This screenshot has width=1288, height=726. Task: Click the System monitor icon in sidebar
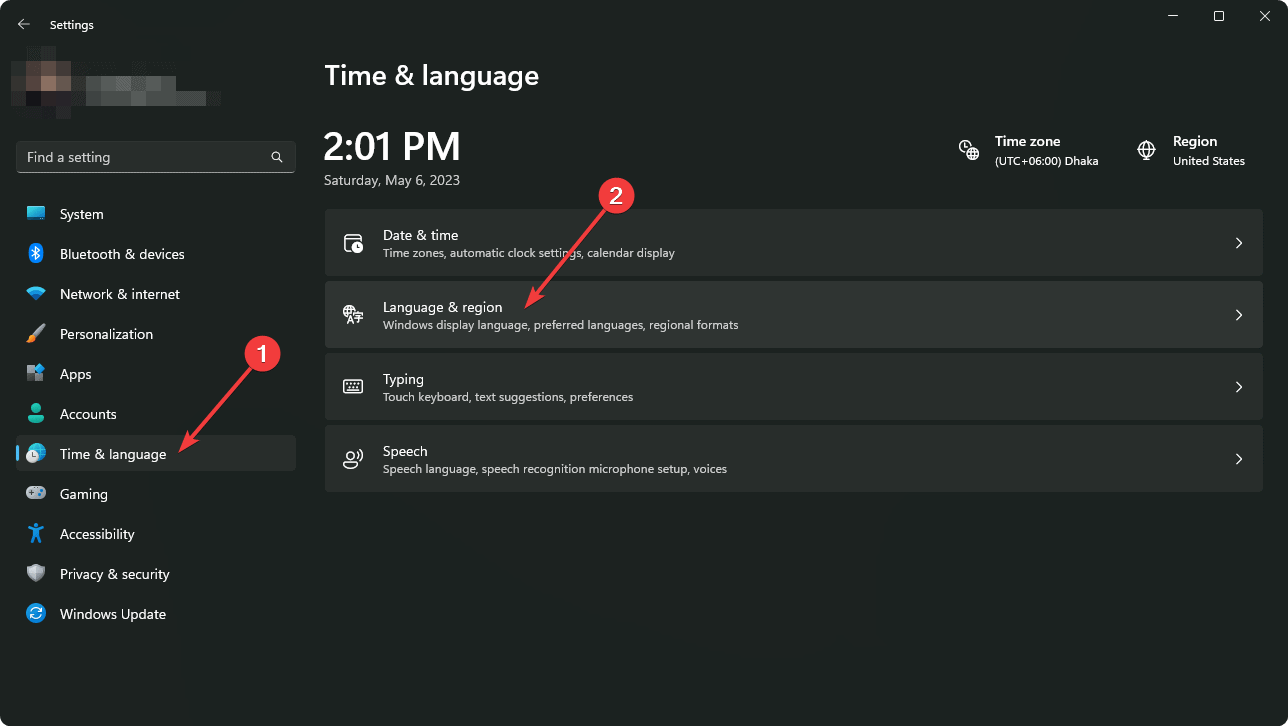coord(36,214)
